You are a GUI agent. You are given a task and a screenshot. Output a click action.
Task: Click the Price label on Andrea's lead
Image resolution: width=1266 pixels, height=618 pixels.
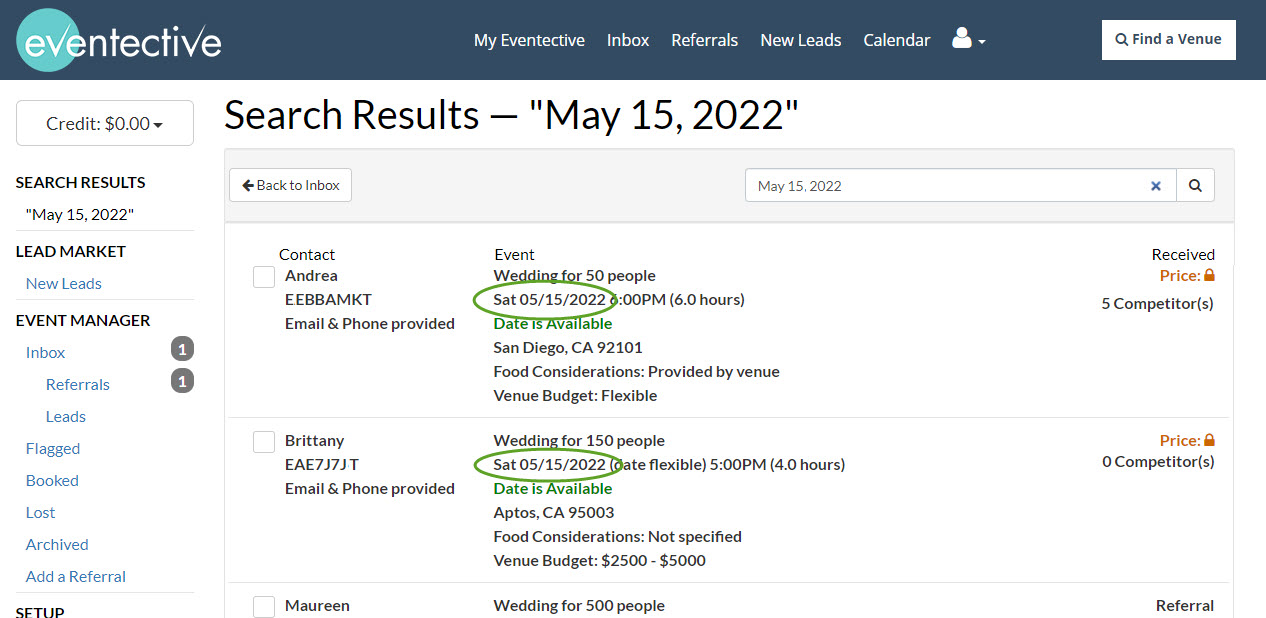[1180, 275]
